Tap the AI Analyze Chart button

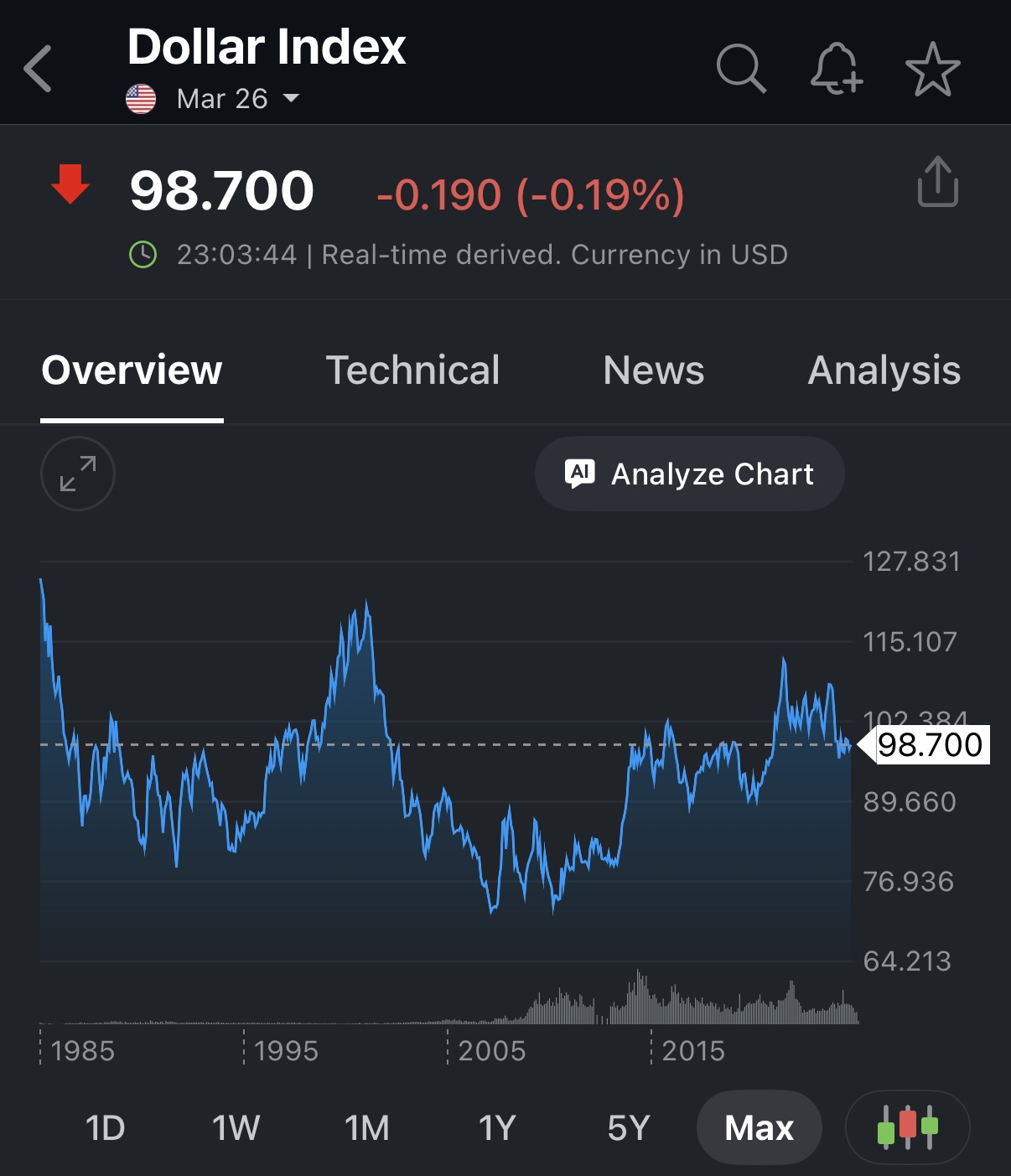pos(689,474)
